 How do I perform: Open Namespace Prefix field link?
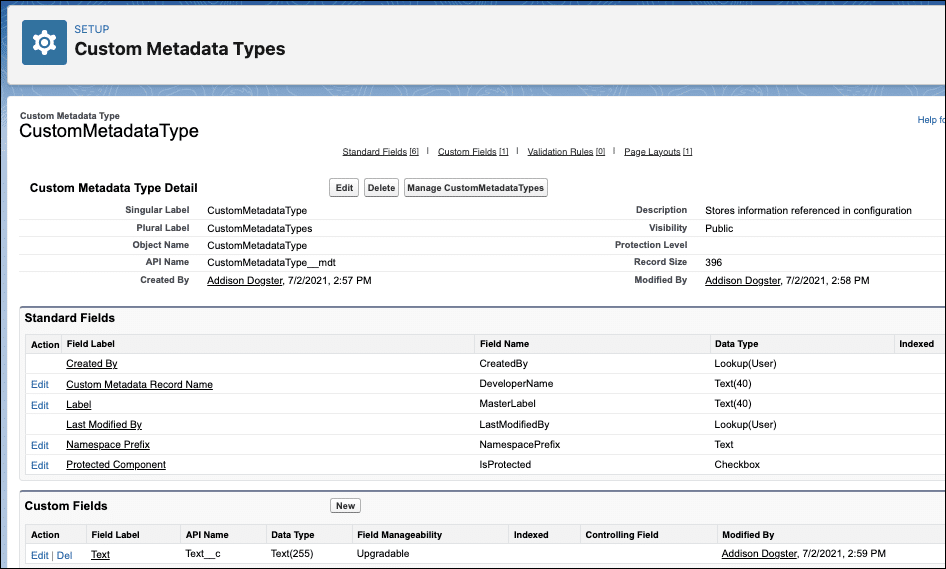point(108,445)
